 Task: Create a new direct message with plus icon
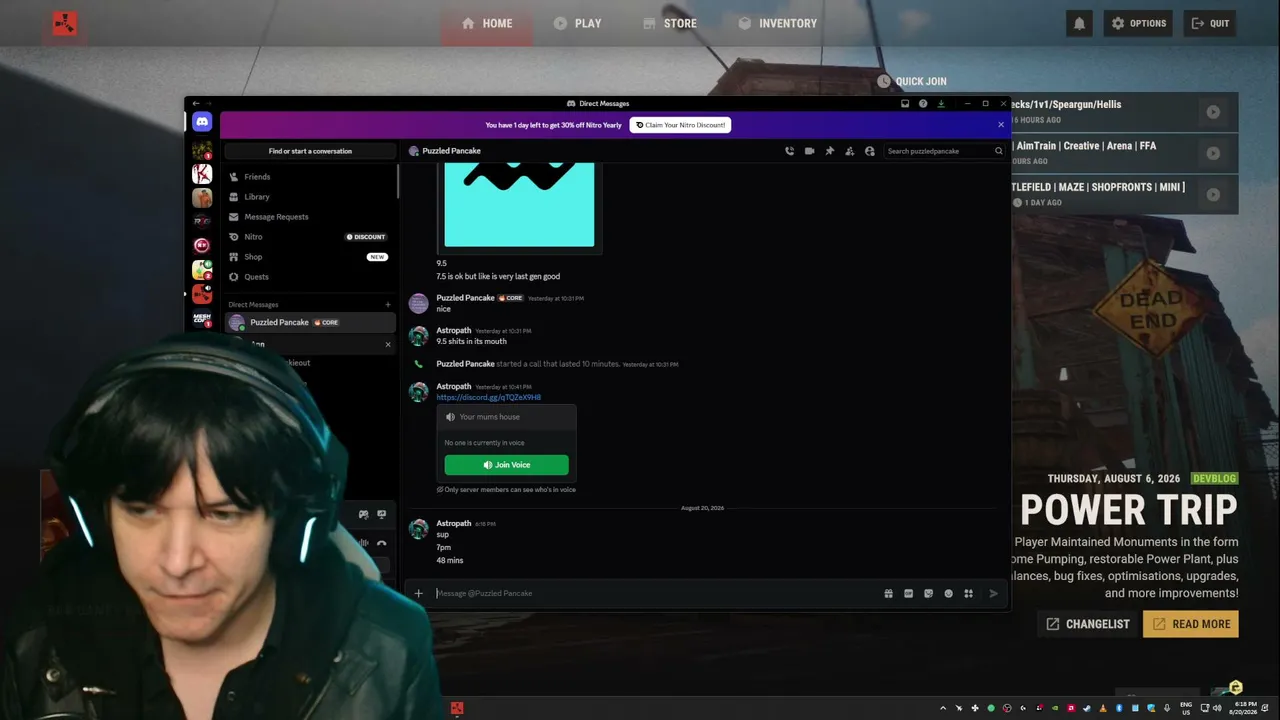click(x=388, y=305)
